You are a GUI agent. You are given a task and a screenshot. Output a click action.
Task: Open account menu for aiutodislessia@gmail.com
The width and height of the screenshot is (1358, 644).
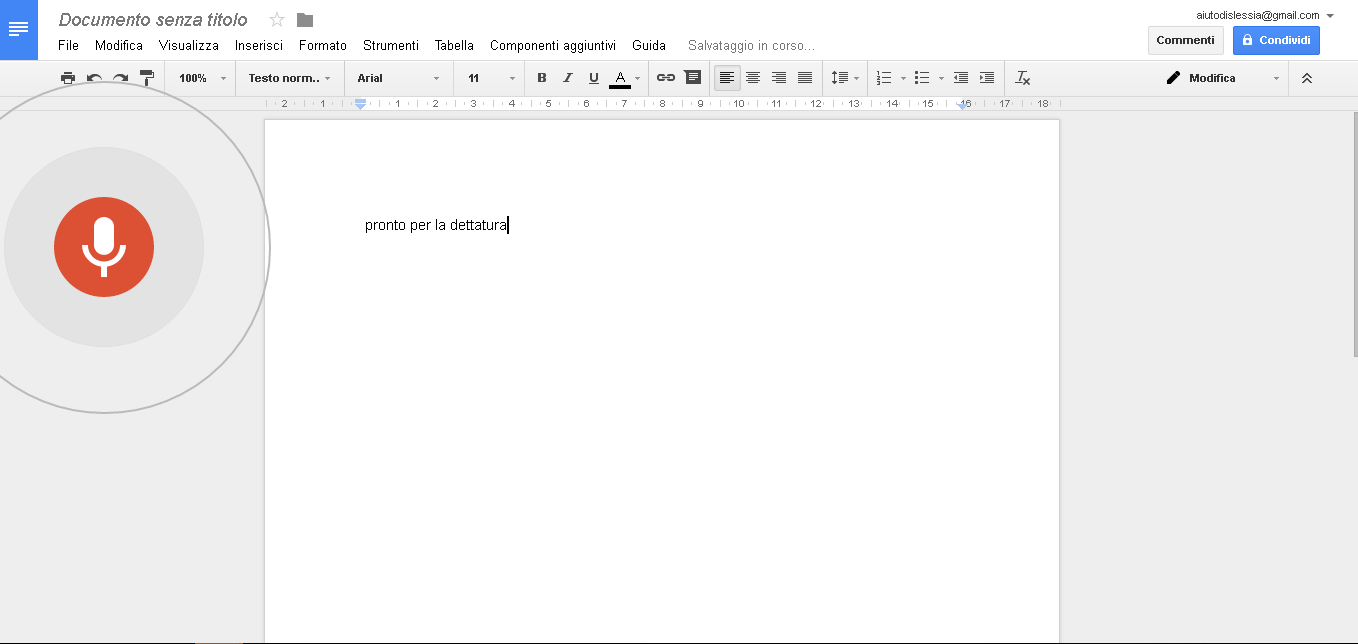1265,15
